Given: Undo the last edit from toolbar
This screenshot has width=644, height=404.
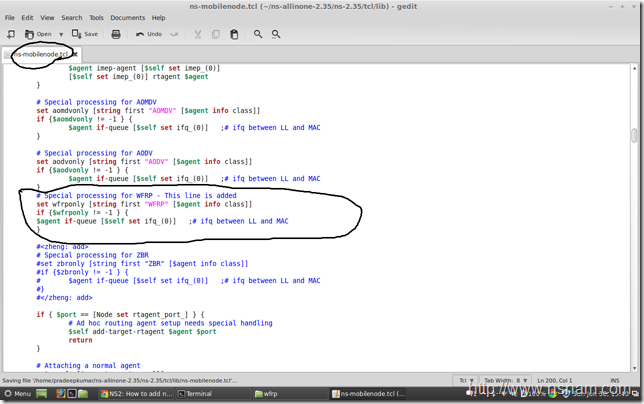Looking at the screenshot, I should [148, 34].
